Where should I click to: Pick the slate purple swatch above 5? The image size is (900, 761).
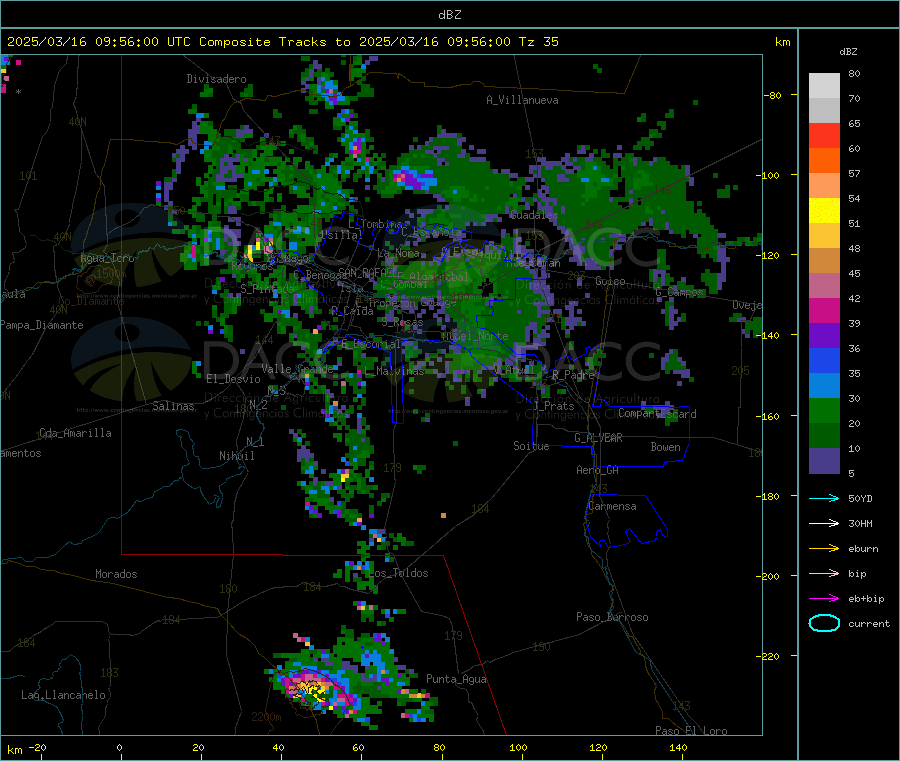pos(824,461)
